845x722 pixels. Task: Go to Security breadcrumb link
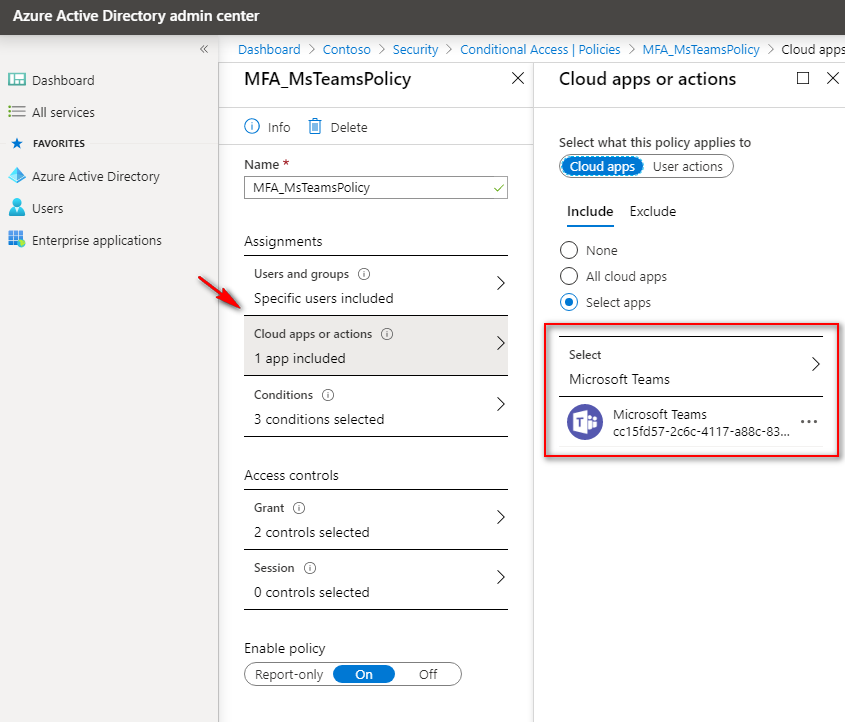(415, 50)
